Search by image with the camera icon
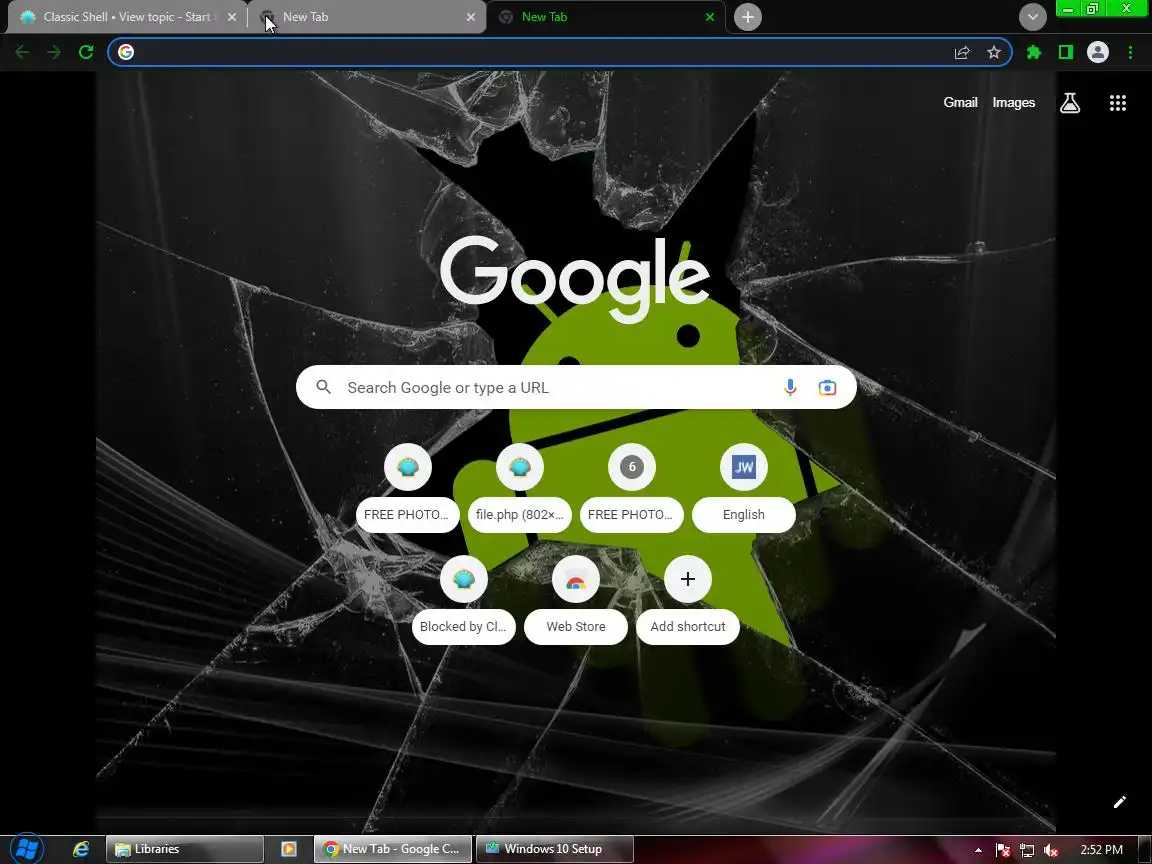Viewport: 1152px width, 864px height. pyautogui.click(x=827, y=387)
